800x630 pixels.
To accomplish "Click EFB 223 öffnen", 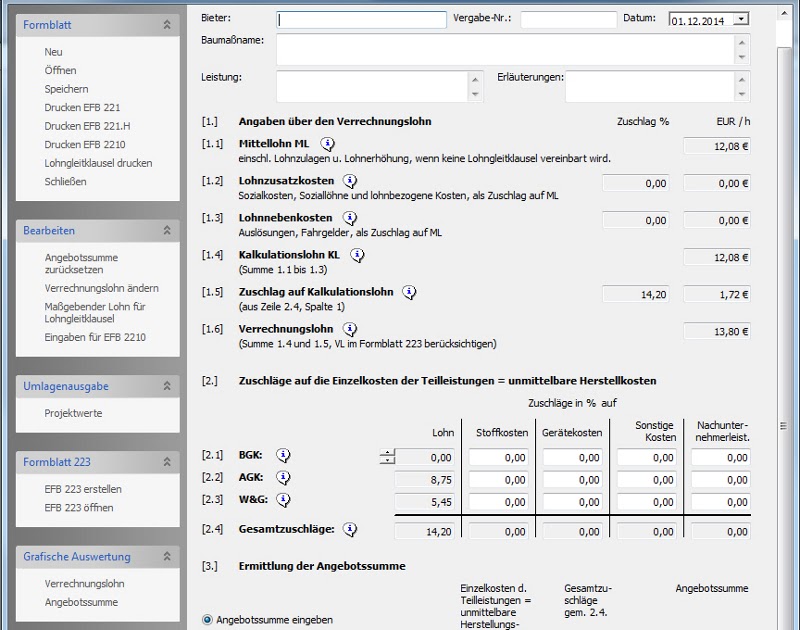I will pos(79,508).
